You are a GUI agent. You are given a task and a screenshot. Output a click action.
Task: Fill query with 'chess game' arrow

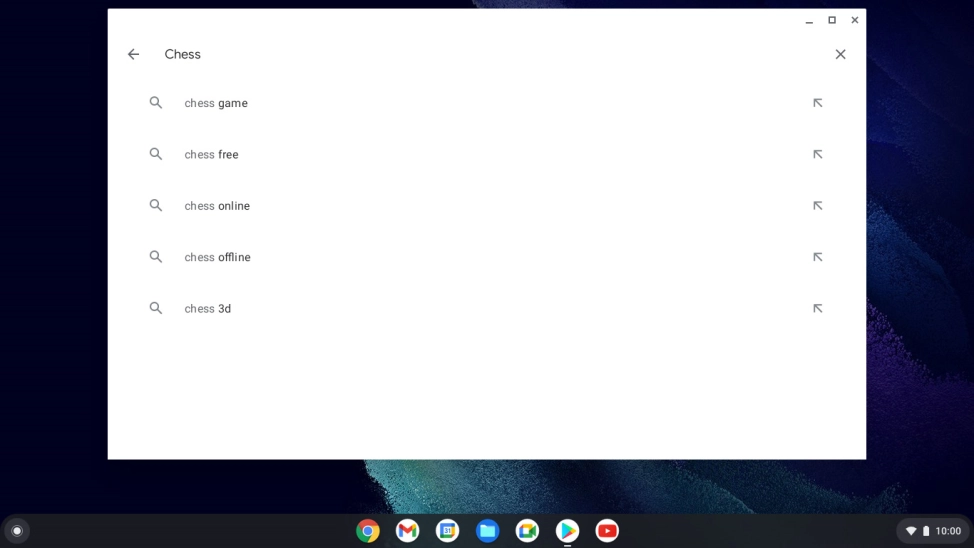point(817,103)
